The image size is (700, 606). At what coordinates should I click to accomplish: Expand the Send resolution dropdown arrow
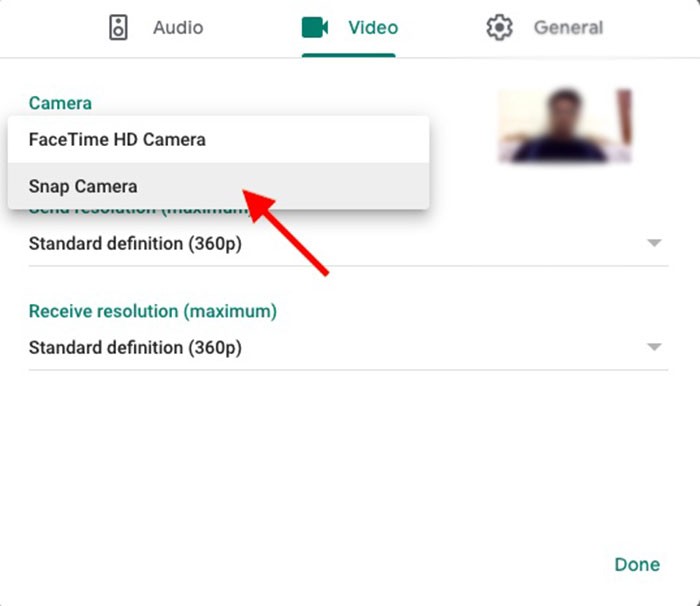pos(654,243)
